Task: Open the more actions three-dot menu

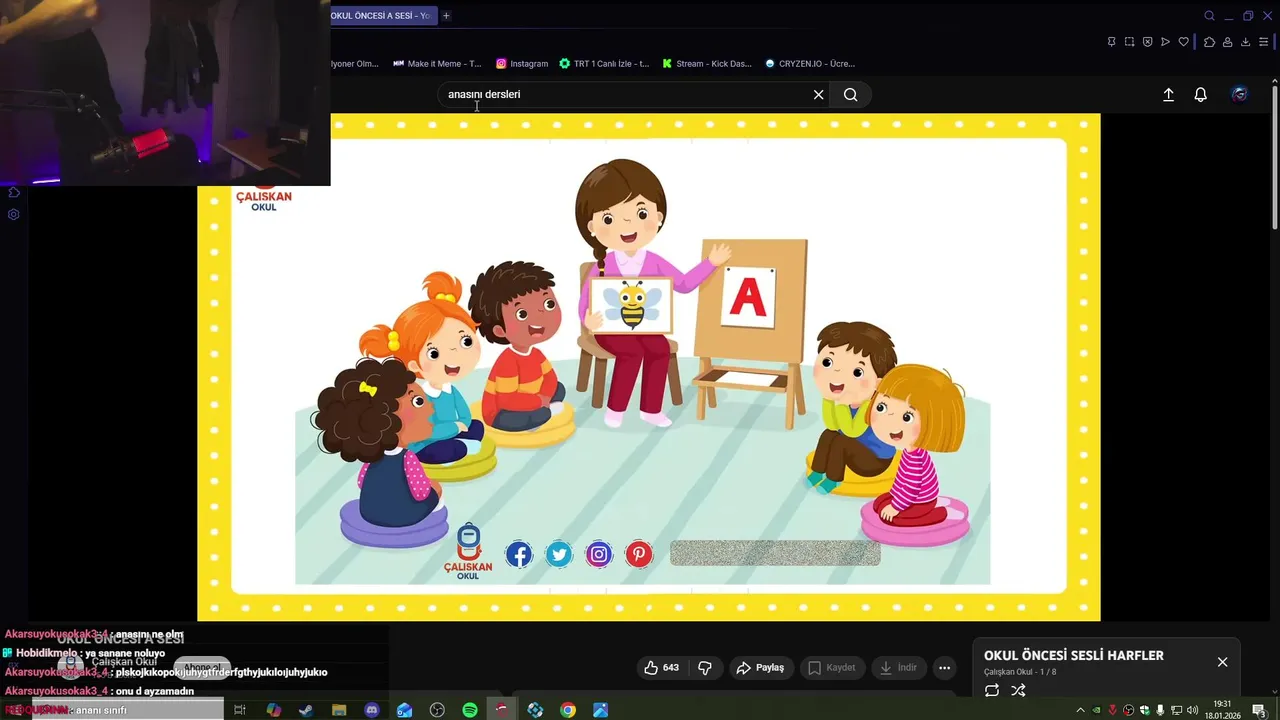Action: (x=944, y=668)
